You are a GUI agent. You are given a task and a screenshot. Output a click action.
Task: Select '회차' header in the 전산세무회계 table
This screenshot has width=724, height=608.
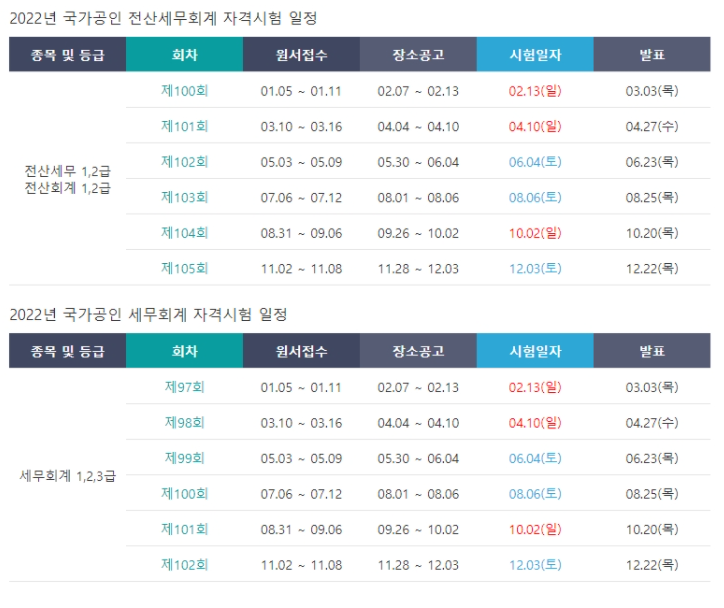coord(184,54)
